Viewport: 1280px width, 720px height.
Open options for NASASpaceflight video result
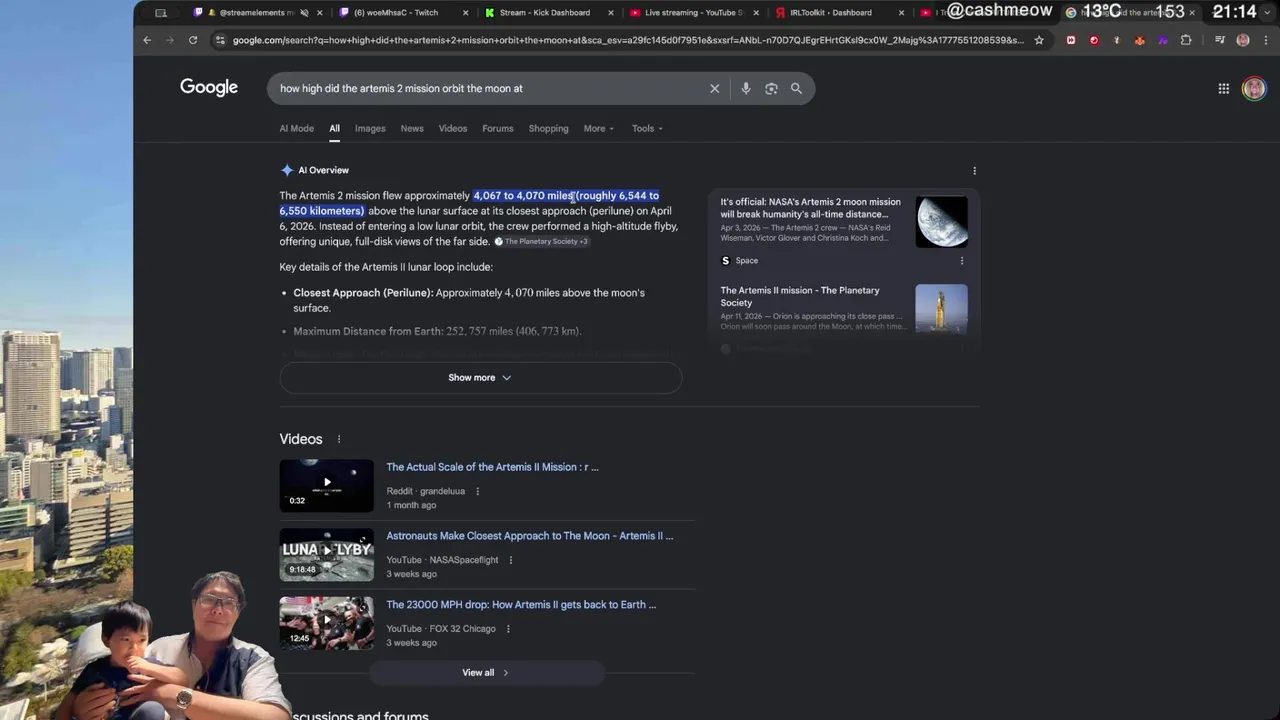510,560
